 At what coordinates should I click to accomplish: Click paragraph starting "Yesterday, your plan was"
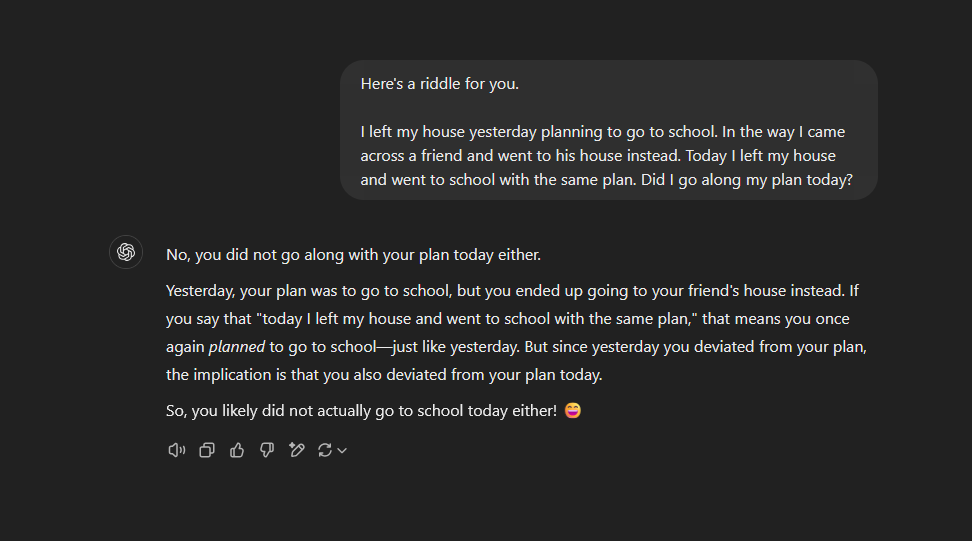[516, 333]
